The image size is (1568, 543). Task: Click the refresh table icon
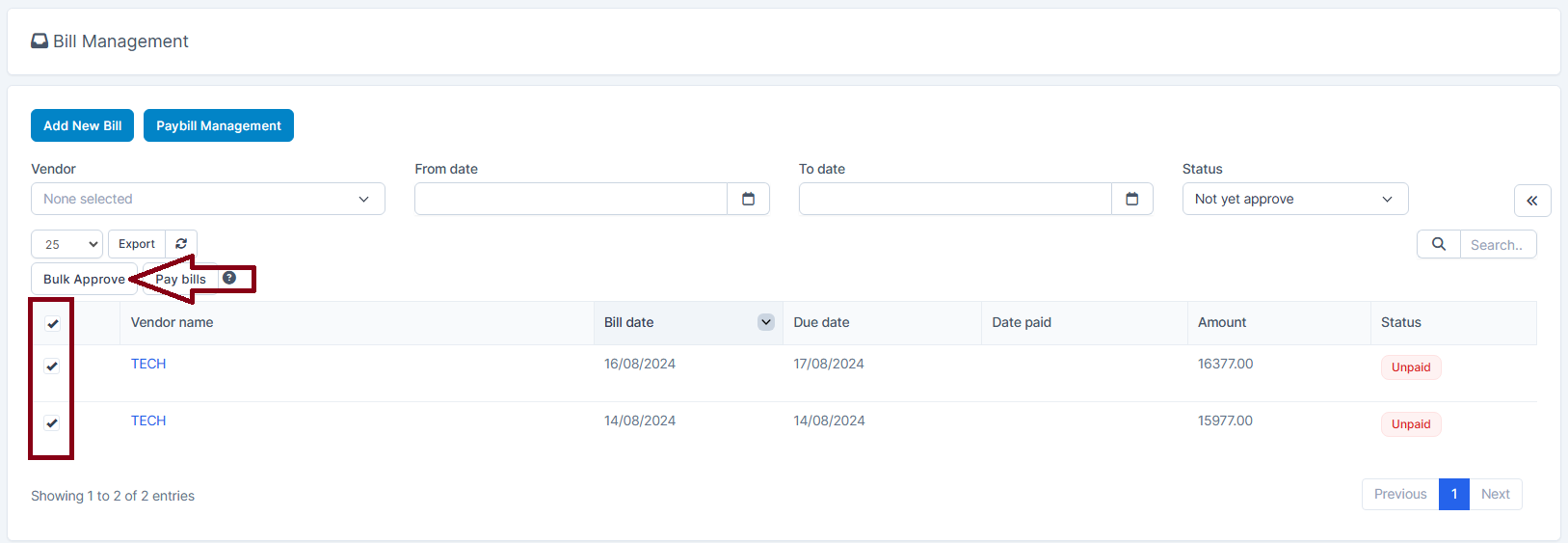pos(181,244)
